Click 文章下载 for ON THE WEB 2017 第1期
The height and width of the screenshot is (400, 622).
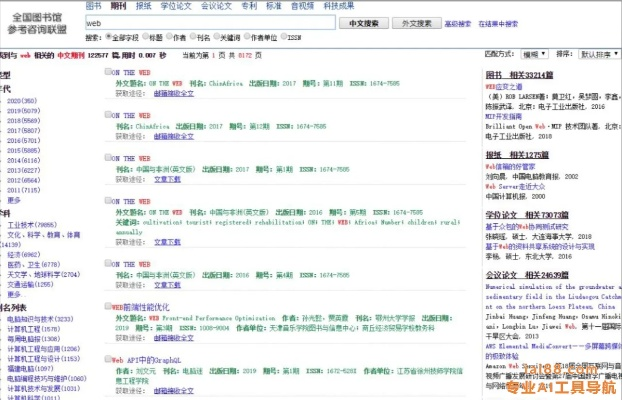[x=167, y=179]
